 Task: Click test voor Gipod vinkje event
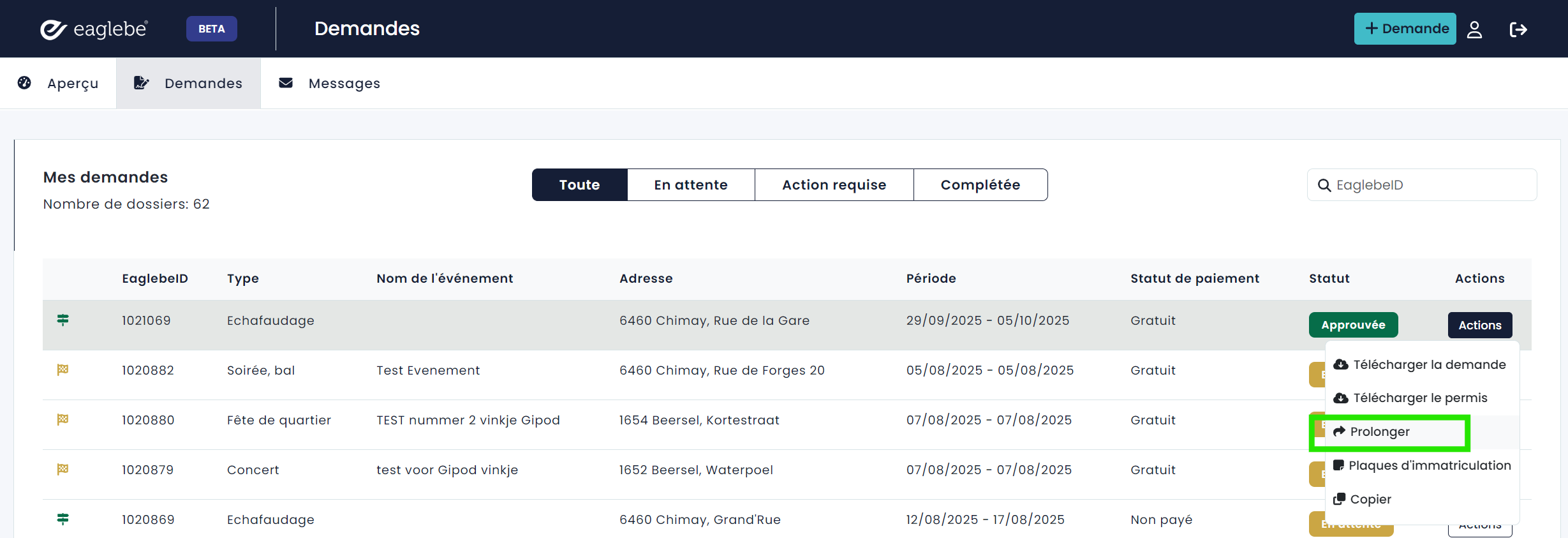click(447, 470)
